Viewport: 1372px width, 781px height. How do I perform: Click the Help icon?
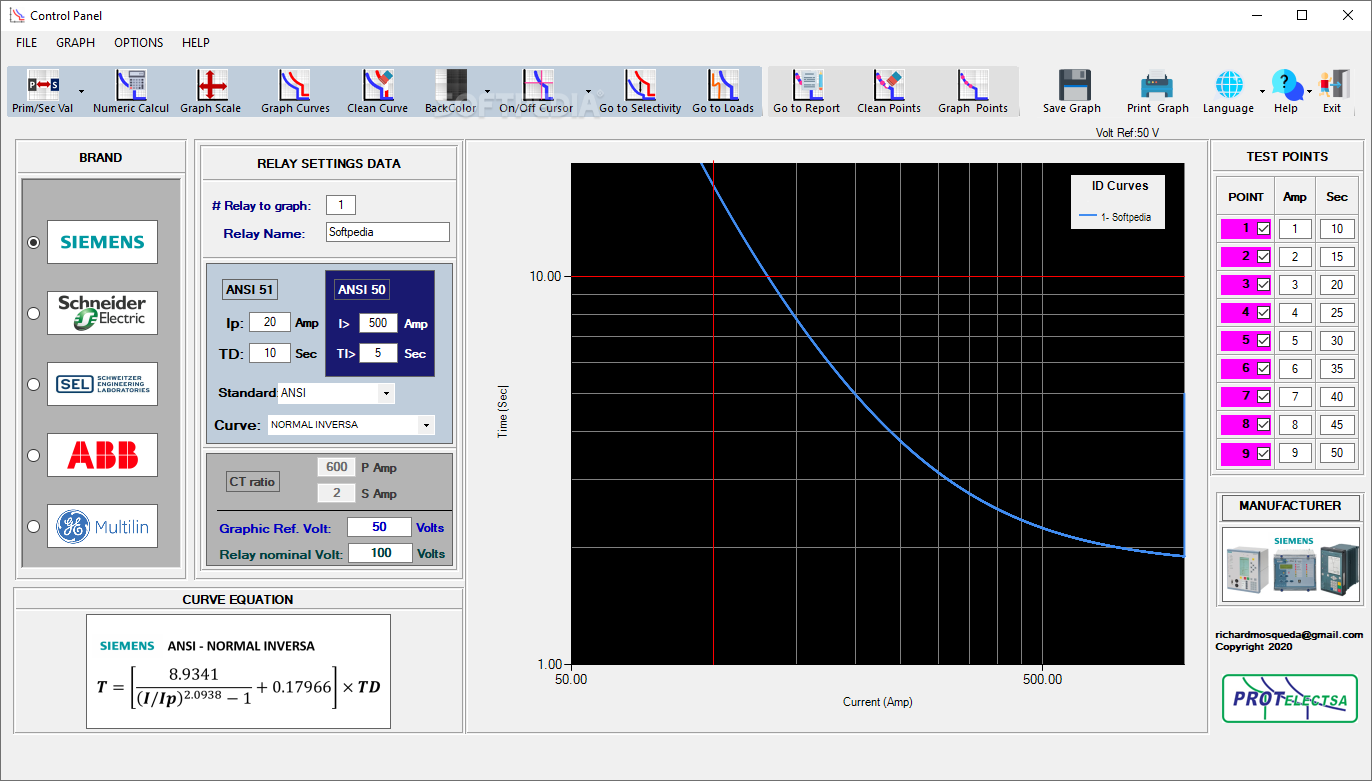1285,84
